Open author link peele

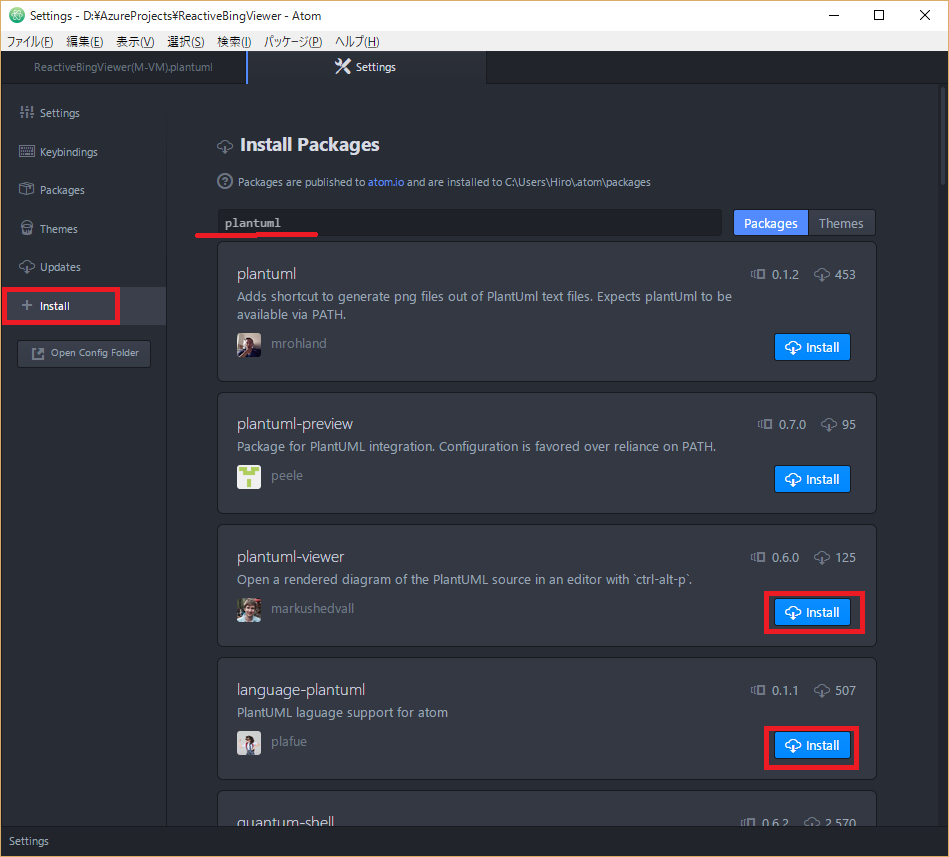(x=287, y=475)
